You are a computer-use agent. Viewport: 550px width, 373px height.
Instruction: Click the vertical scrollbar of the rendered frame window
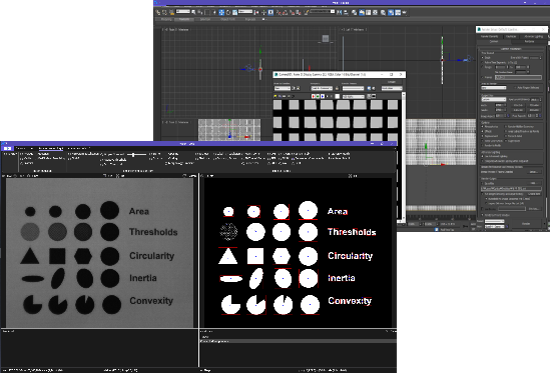[403, 156]
